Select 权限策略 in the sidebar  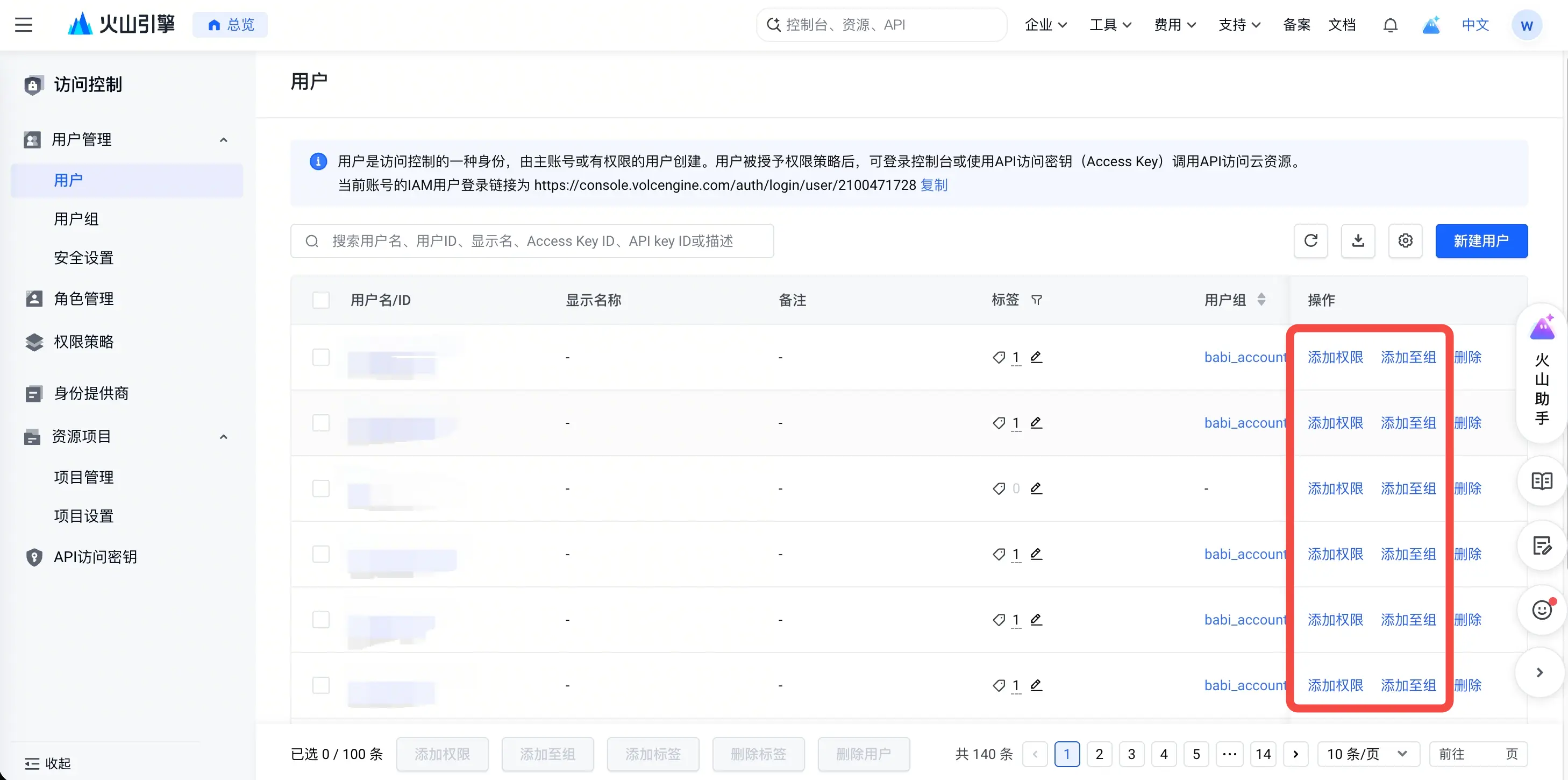(83, 342)
